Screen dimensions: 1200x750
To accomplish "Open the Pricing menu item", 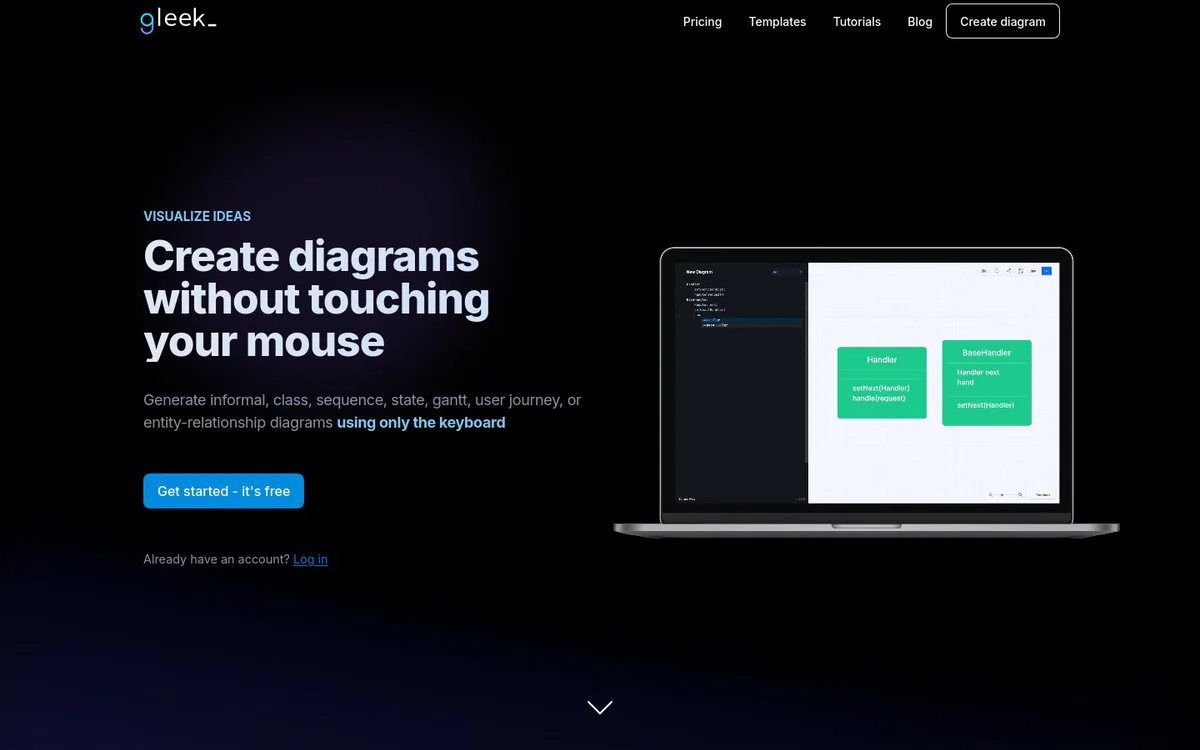I will coord(702,21).
